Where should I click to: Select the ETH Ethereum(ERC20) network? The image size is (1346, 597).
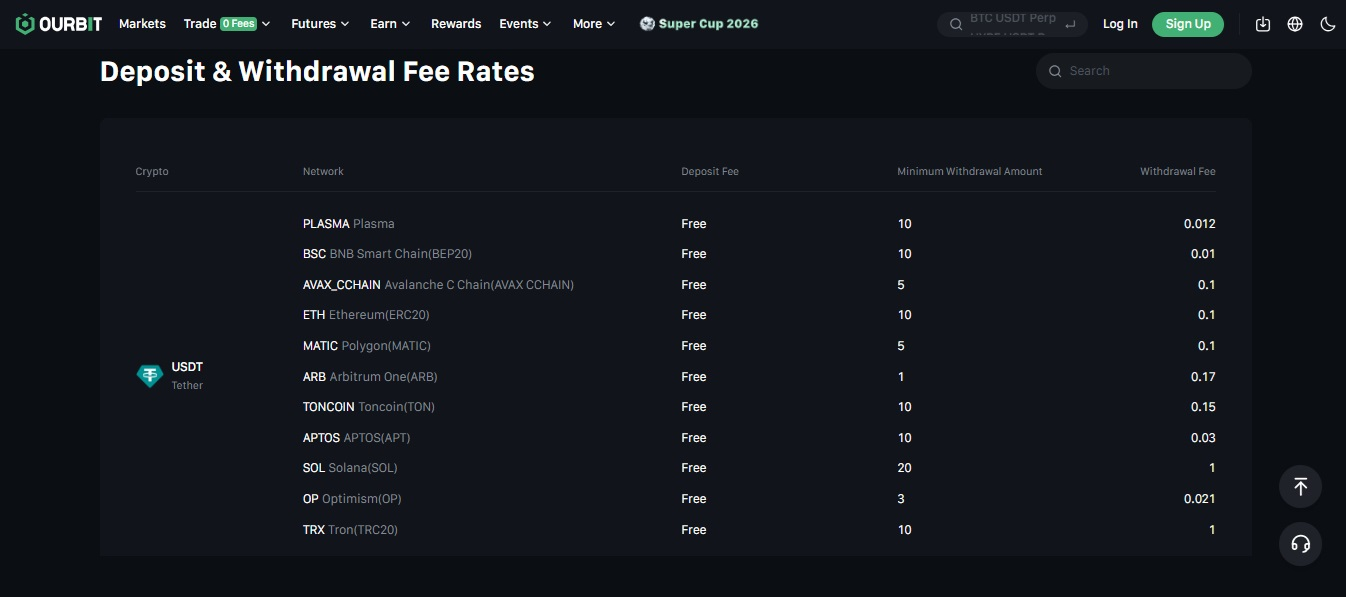coord(366,315)
